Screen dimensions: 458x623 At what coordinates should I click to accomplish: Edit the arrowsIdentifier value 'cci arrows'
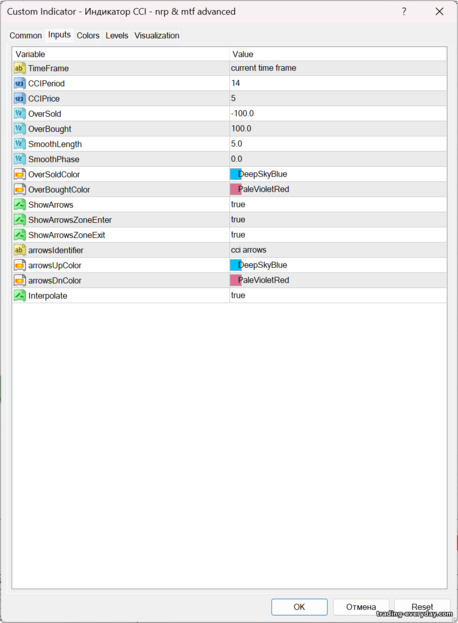click(249, 250)
